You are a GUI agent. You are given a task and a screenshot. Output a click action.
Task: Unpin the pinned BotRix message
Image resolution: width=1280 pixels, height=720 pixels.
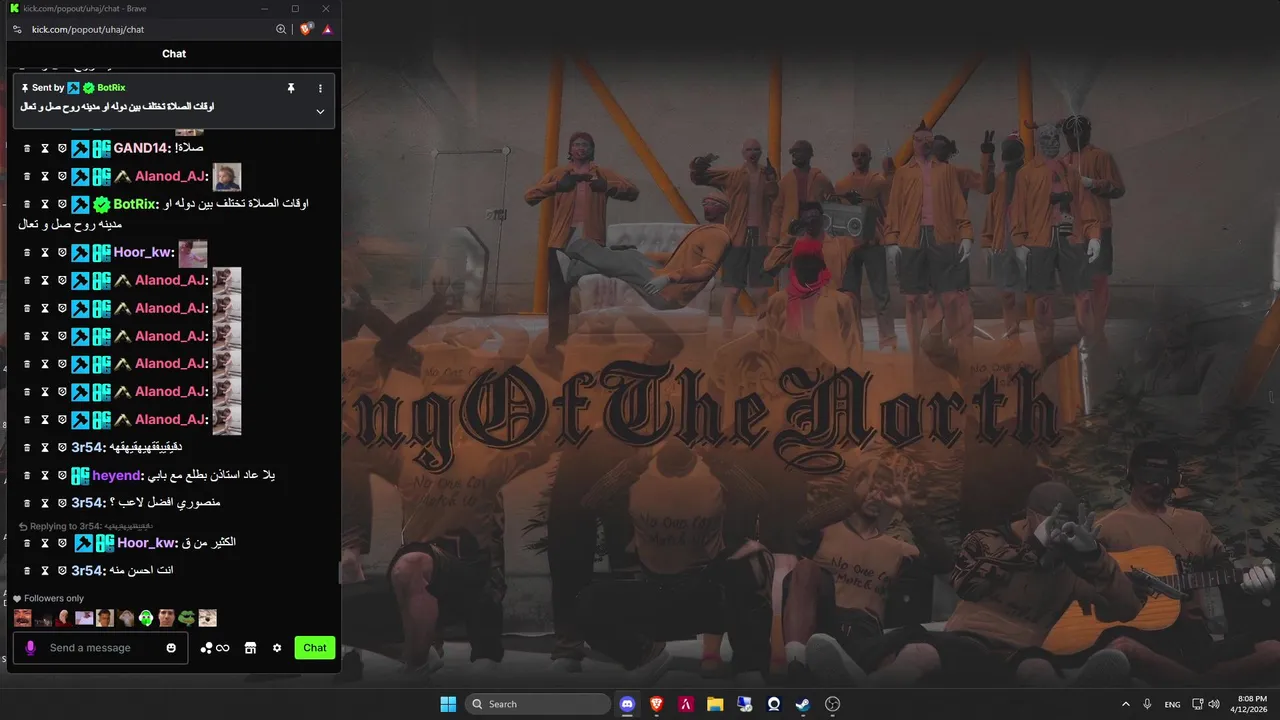pos(291,88)
